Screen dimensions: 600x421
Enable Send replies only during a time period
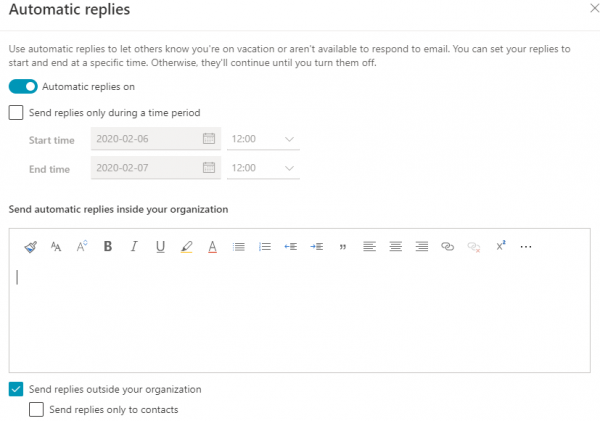(16, 113)
